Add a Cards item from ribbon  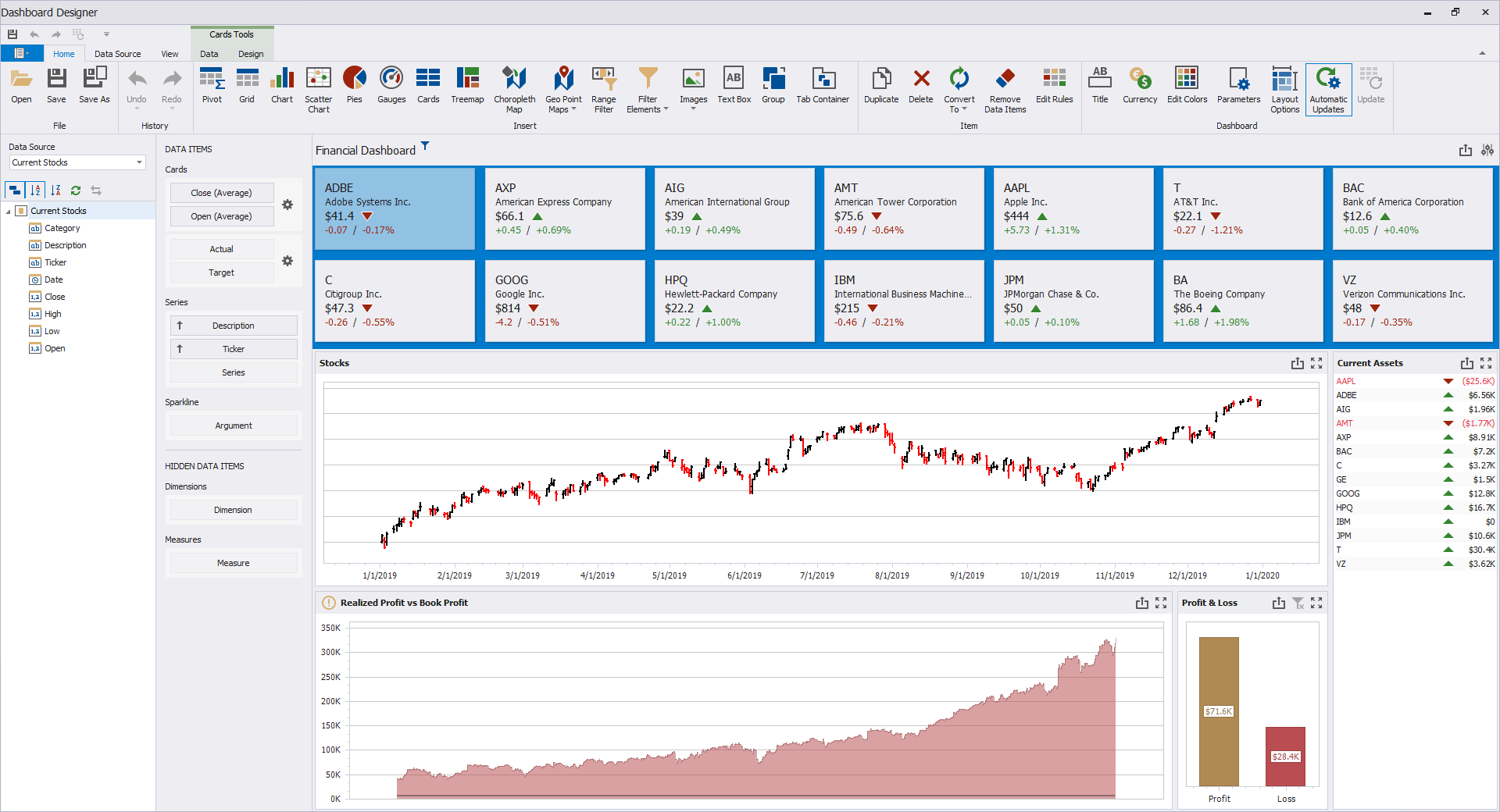pyautogui.click(x=428, y=86)
